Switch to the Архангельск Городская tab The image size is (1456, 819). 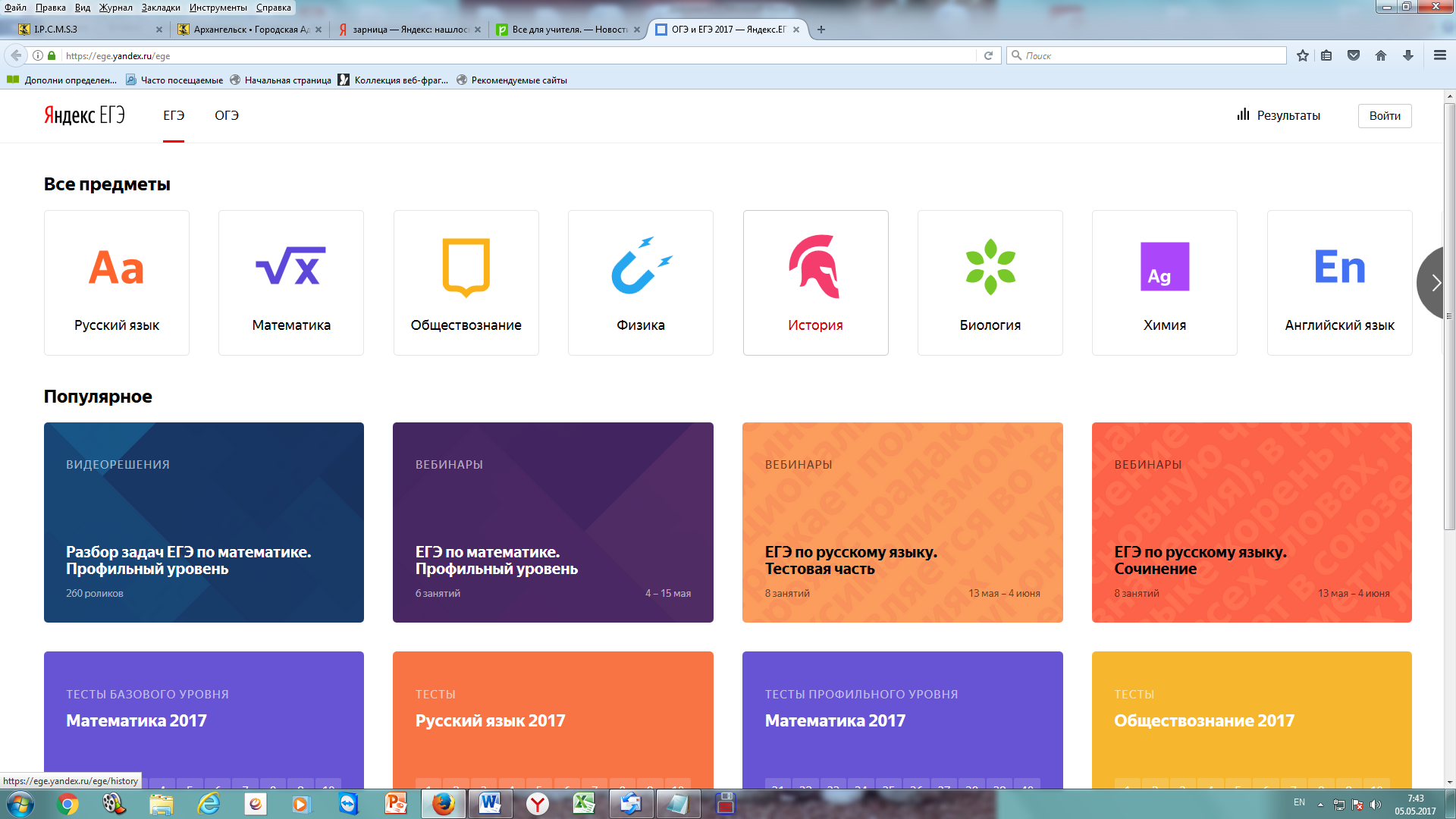pyautogui.click(x=249, y=30)
